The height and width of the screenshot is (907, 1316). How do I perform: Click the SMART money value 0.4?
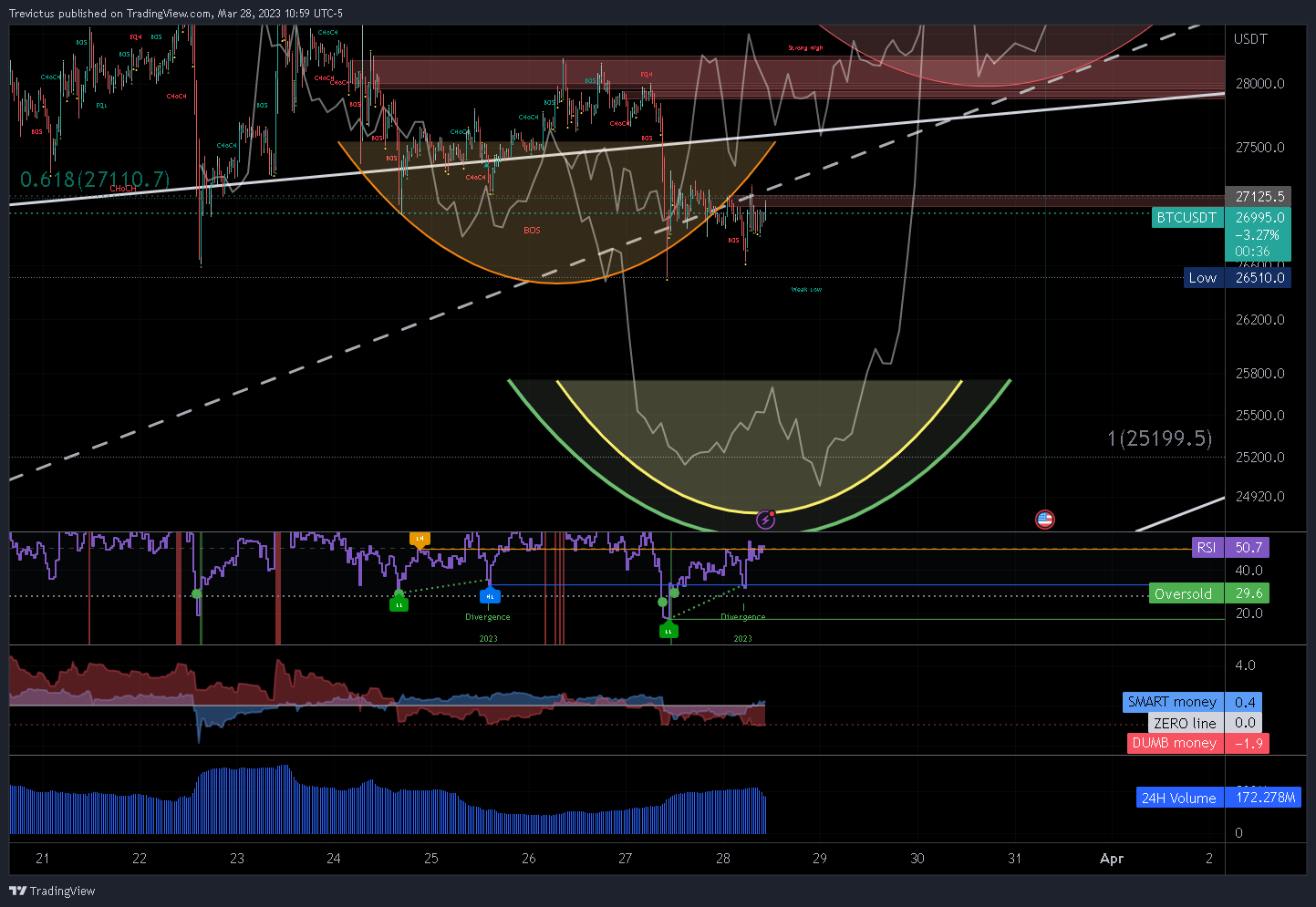(1244, 702)
